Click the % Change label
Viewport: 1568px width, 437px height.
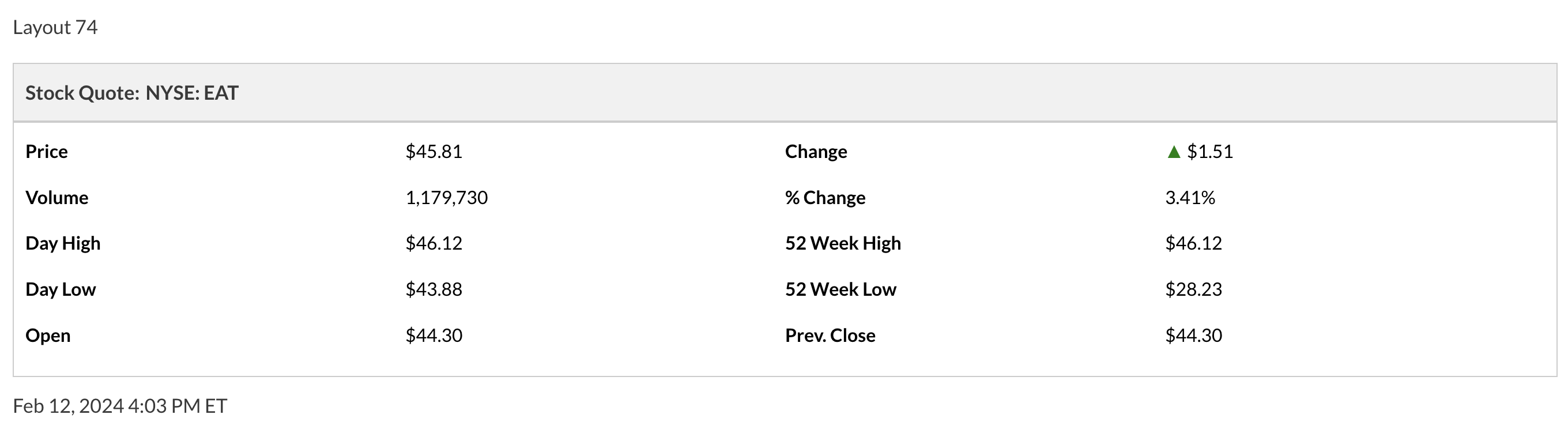[x=825, y=198]
